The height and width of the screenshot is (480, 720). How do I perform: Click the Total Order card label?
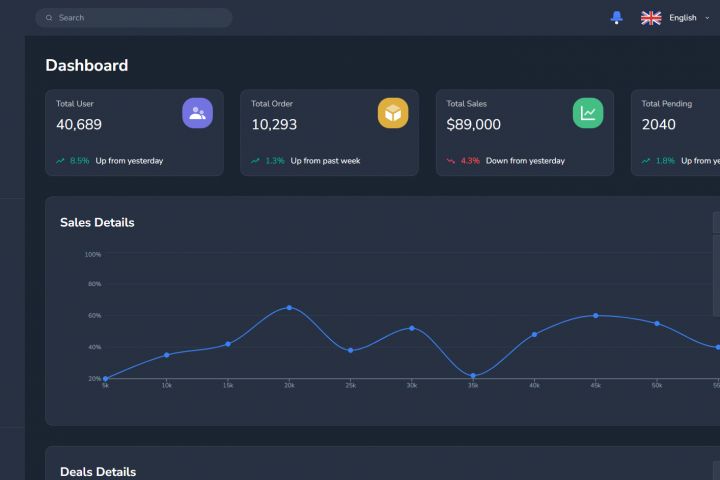click(x=272, y=104)
